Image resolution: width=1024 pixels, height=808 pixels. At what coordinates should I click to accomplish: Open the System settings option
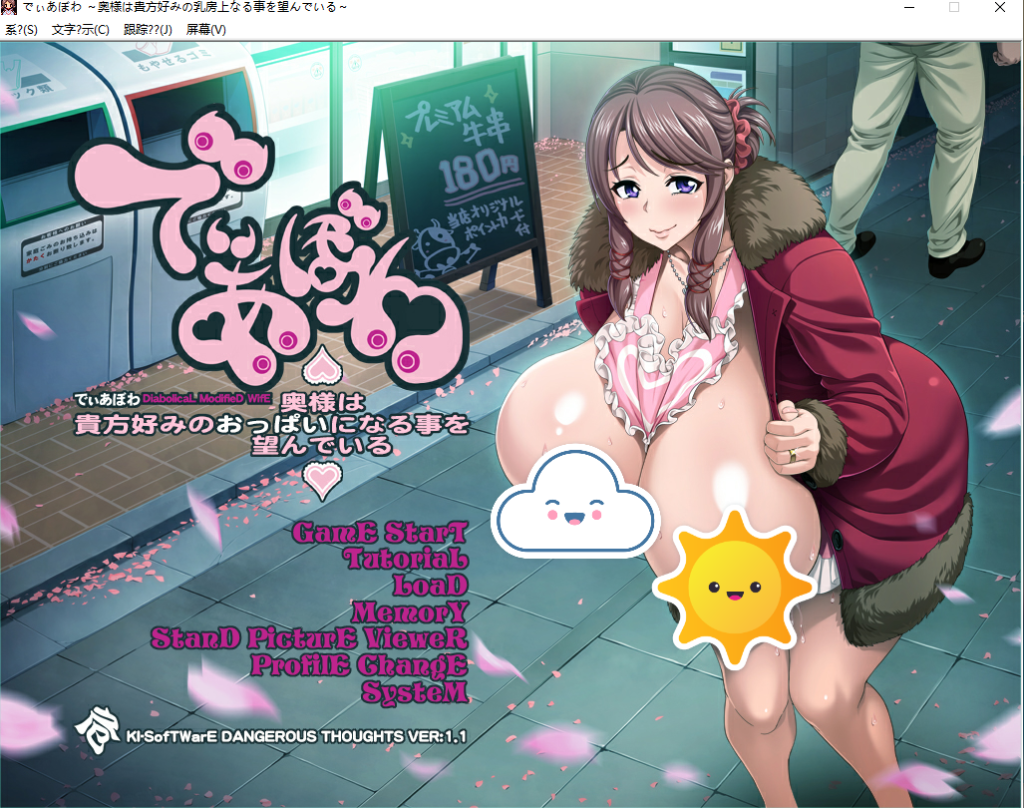click(x=414, y=691)
